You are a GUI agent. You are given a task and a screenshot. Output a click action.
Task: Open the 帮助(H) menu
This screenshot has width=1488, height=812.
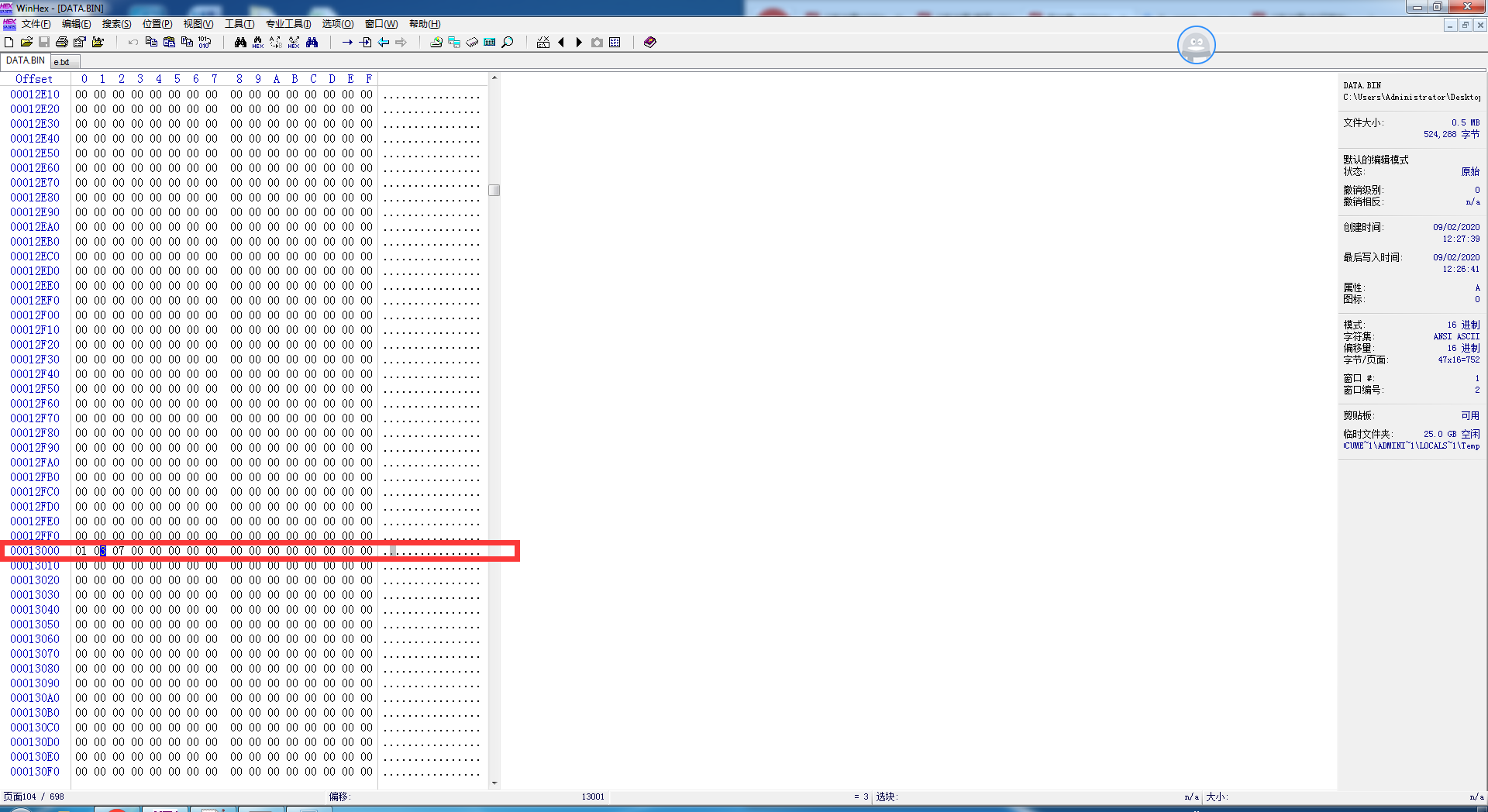click(x=425, y=24)
